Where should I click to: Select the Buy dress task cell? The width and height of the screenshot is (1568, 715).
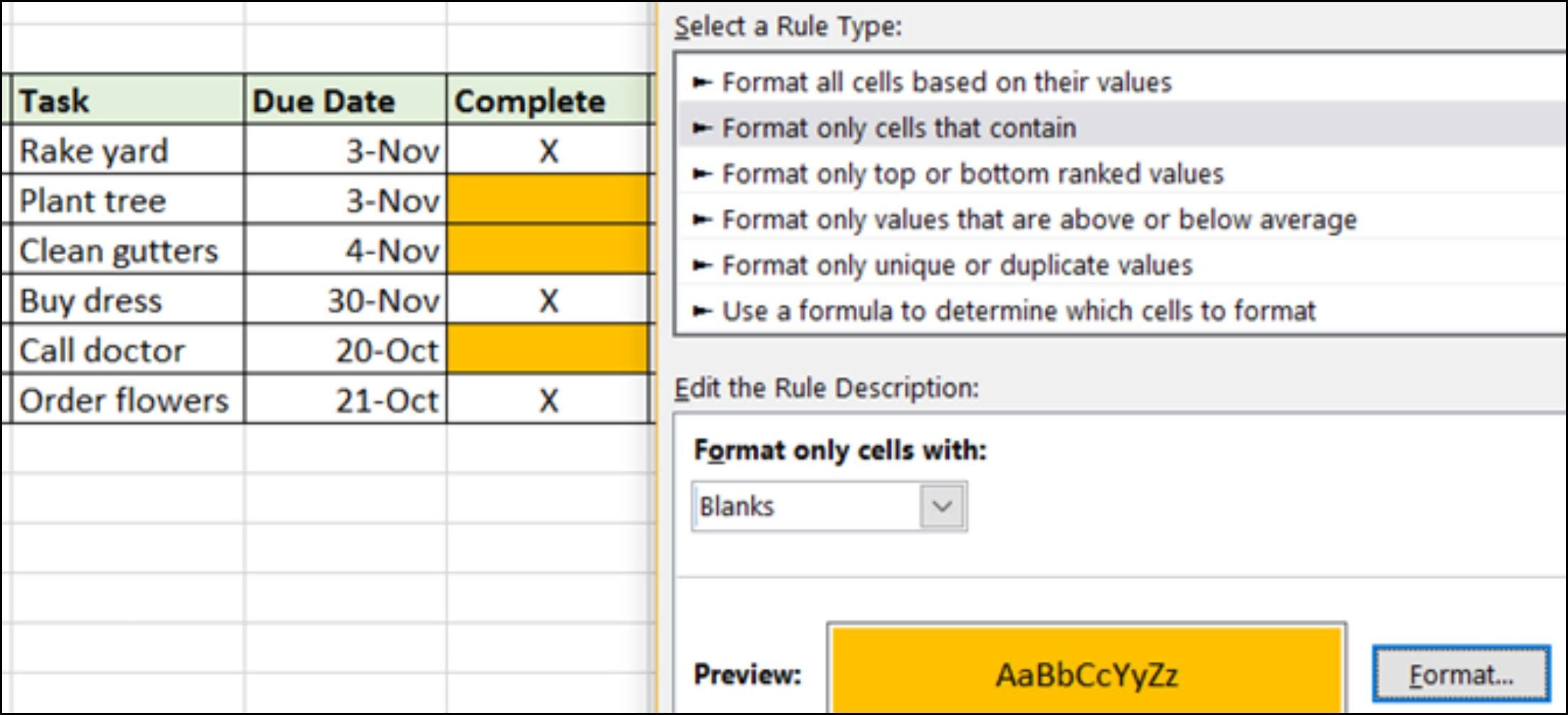128,301
